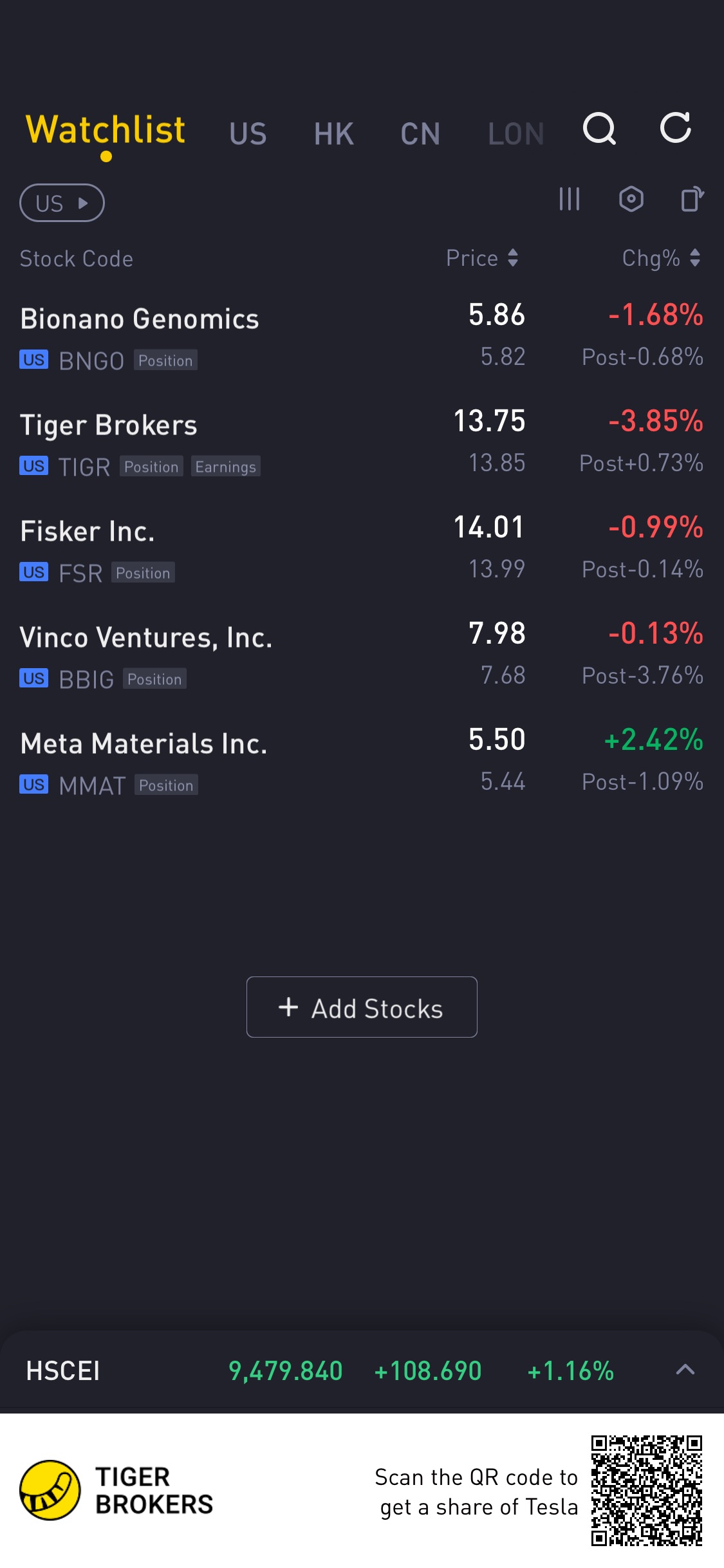
Task: Switch to the HK tab
Action: 334,134
